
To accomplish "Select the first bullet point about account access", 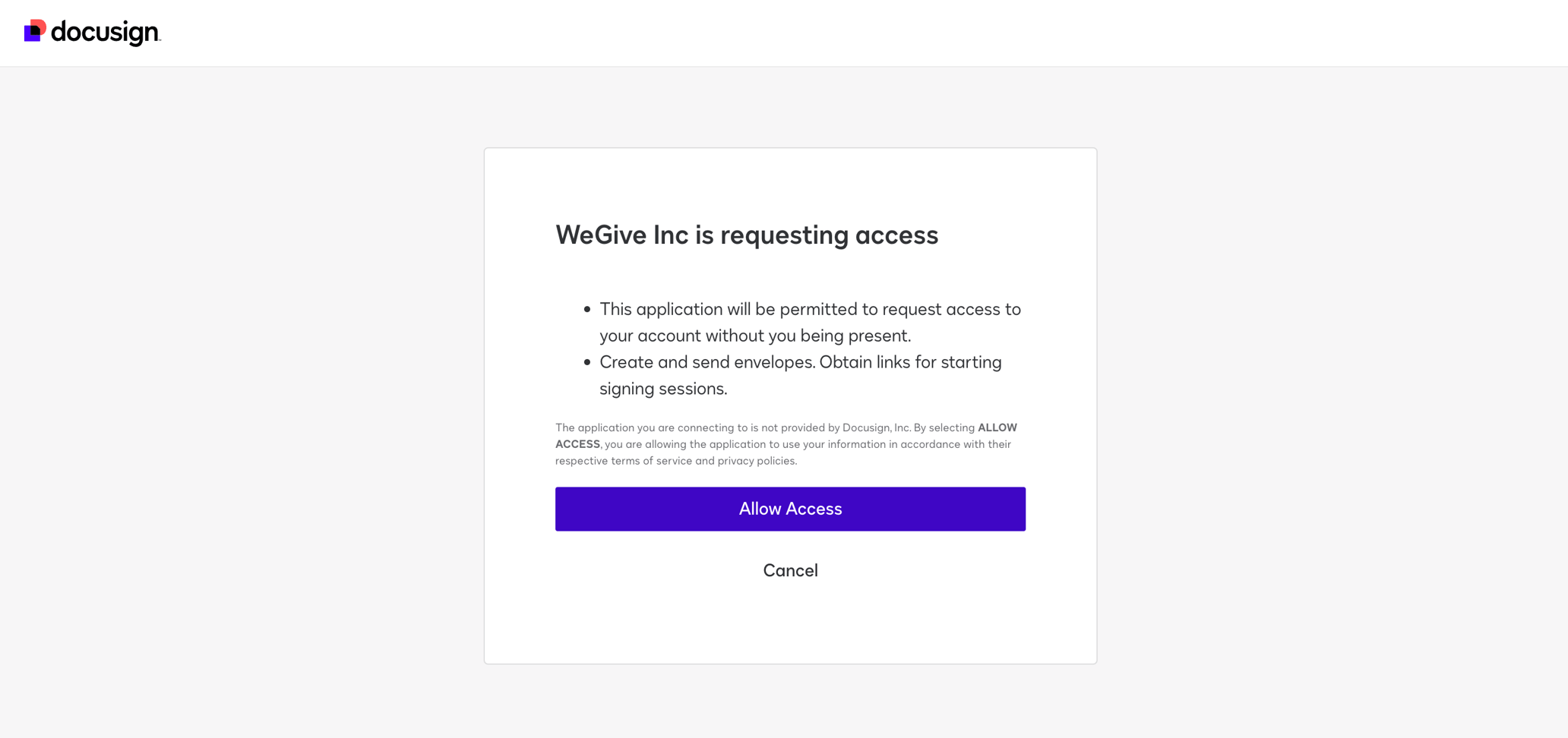I will (x=810, y=322).
